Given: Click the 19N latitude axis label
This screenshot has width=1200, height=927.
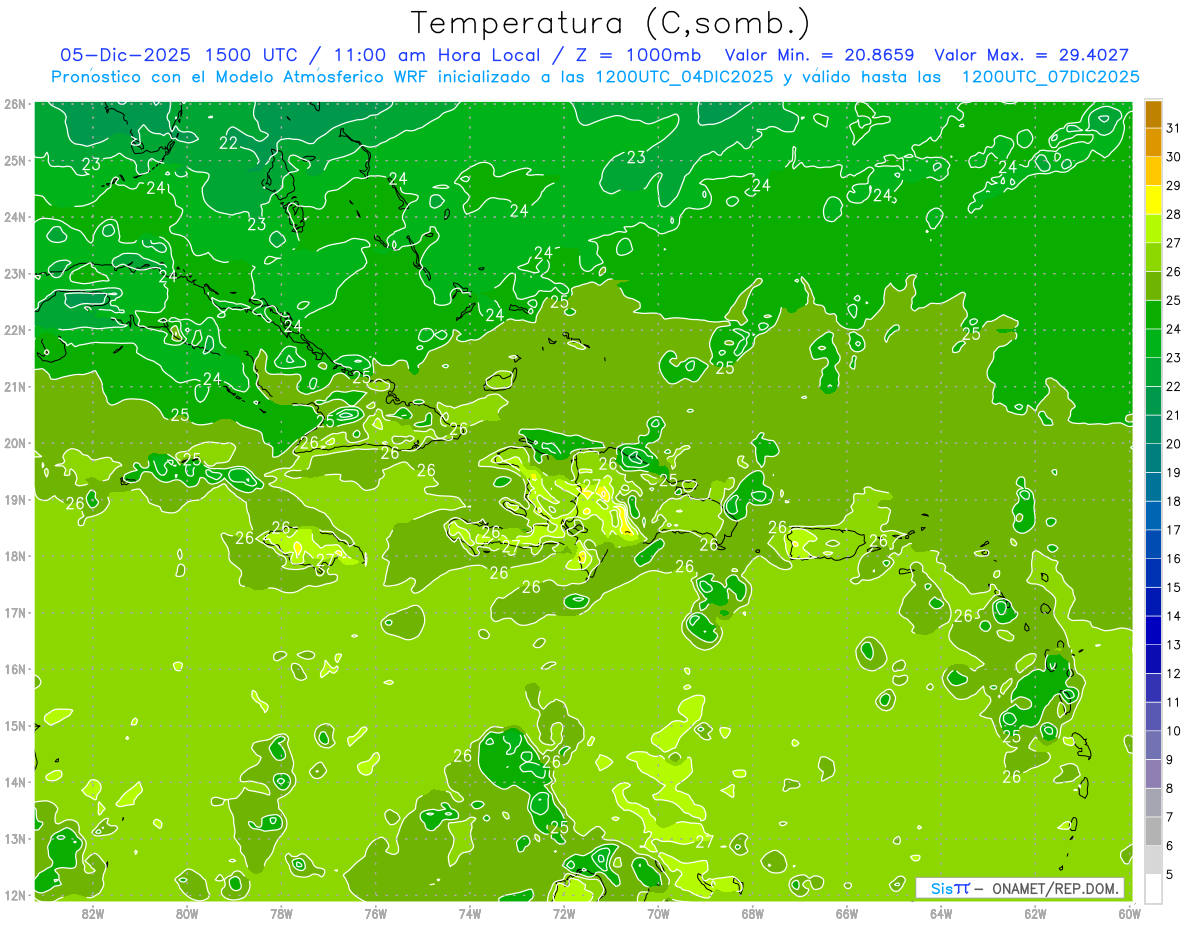Looking at the screenshot, I should point(14,499).
